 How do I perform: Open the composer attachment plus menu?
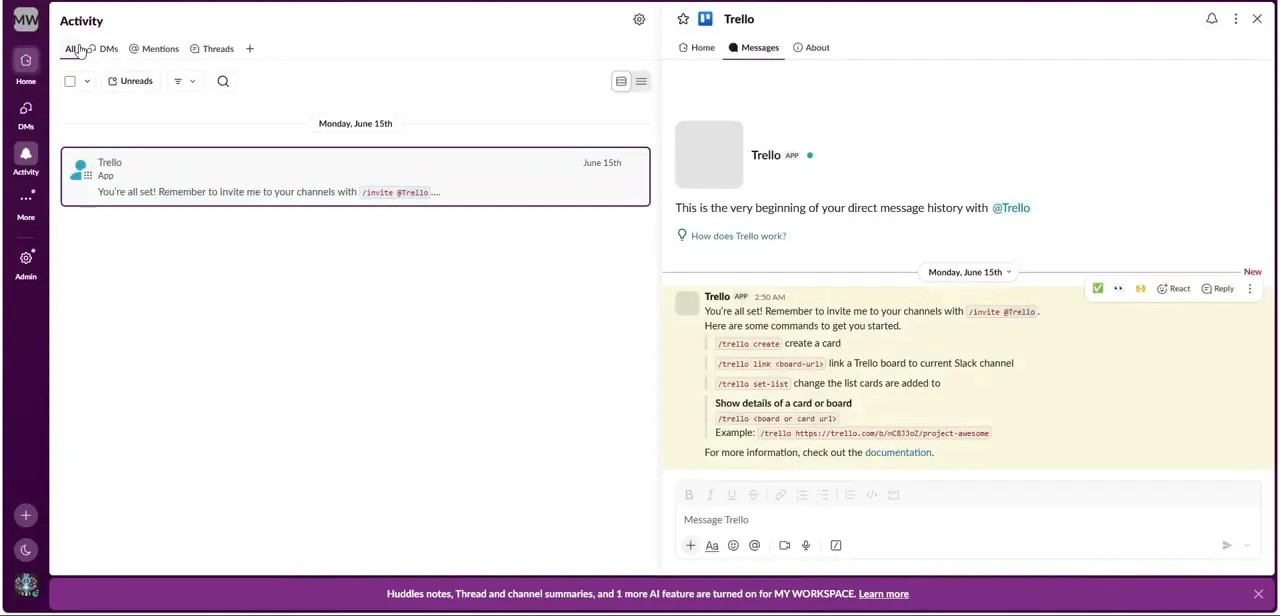tap(690, 546)
